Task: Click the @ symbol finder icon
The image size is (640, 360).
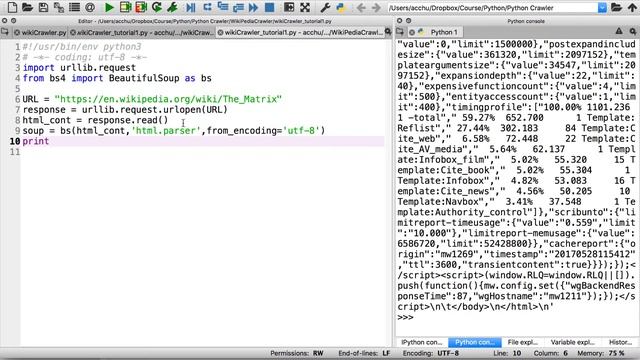Action: click(x=90, y=7)
